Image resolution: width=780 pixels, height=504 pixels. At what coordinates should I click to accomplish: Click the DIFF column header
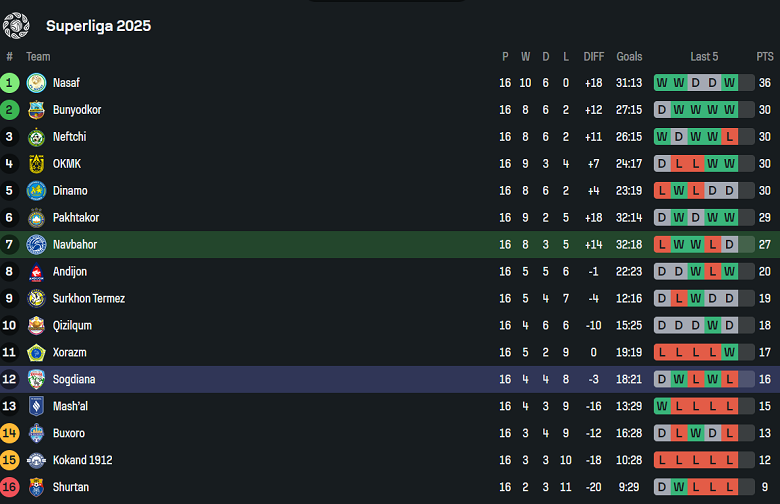click(x=594, y=57)
